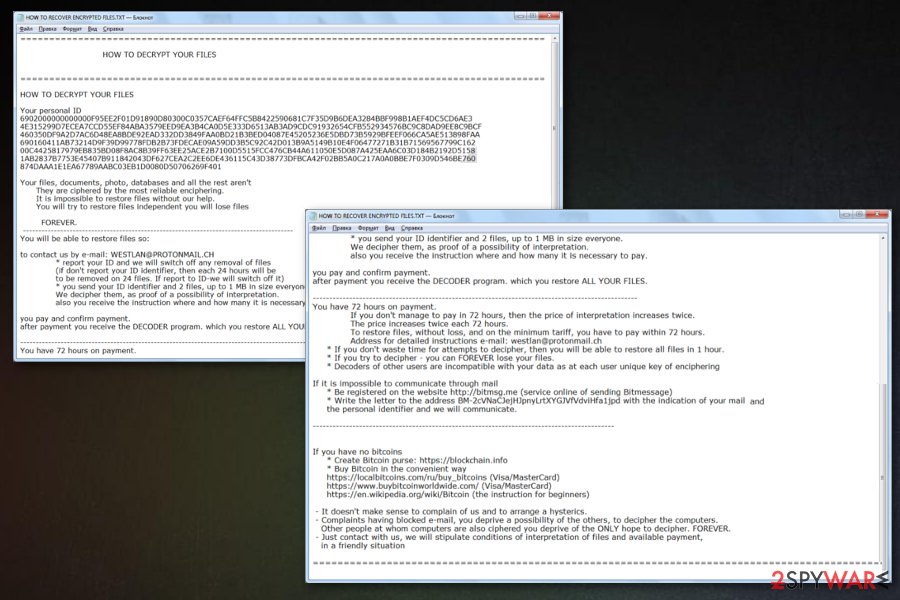Click "You will be able to restore files so:"
This screenshot has height=600, width=900.
84,239
